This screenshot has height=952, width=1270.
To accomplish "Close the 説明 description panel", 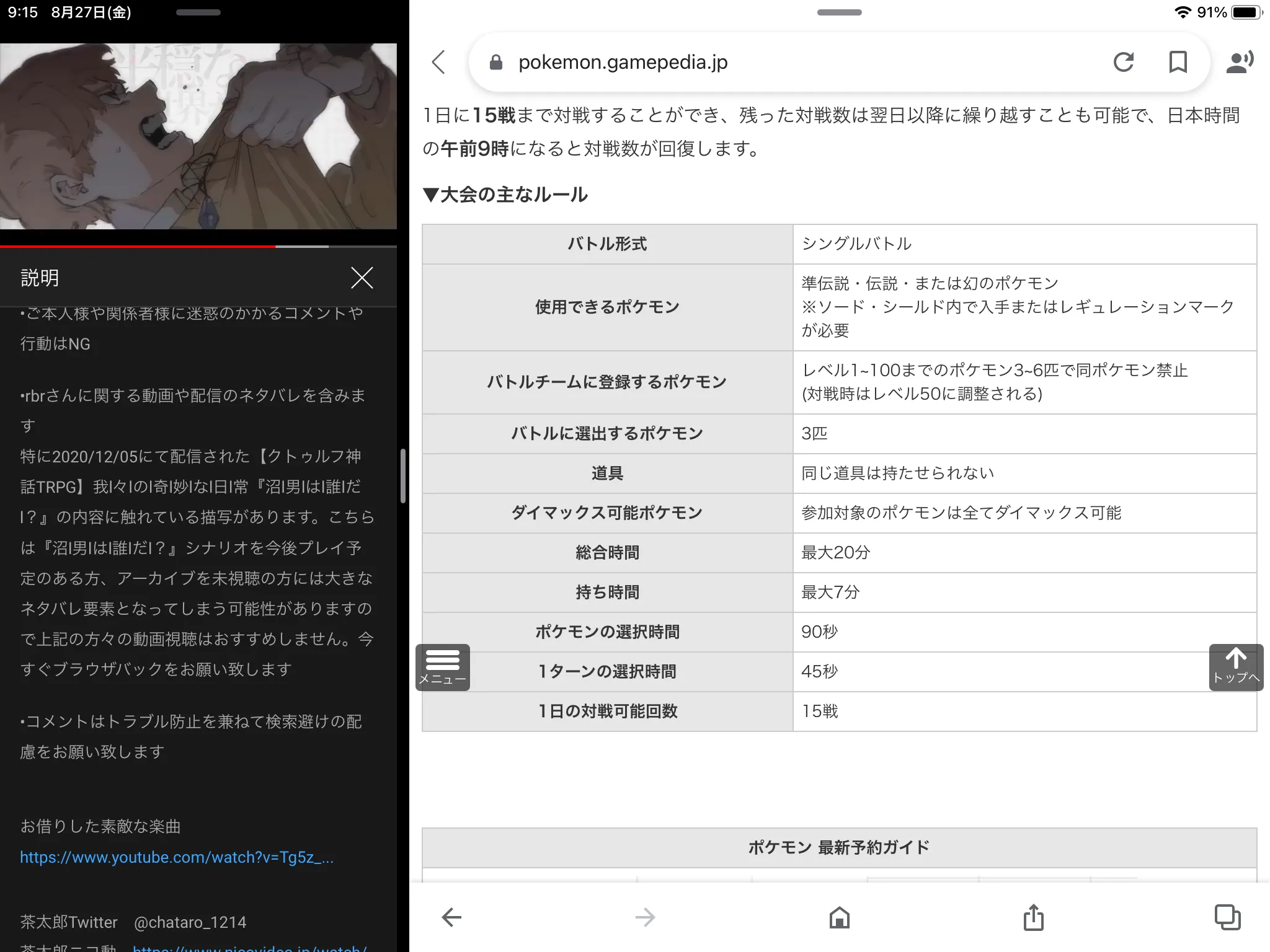I will (x=362, y=278).
